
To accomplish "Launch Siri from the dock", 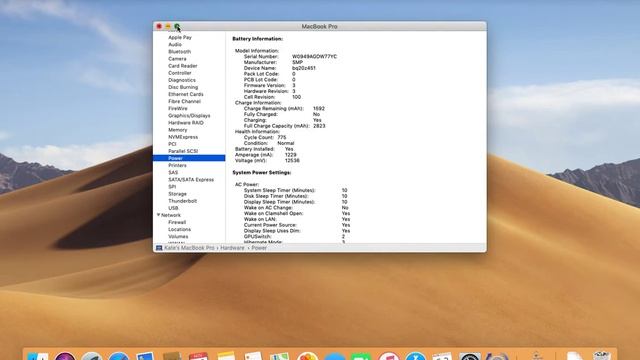I will click(x=65, y=356).
